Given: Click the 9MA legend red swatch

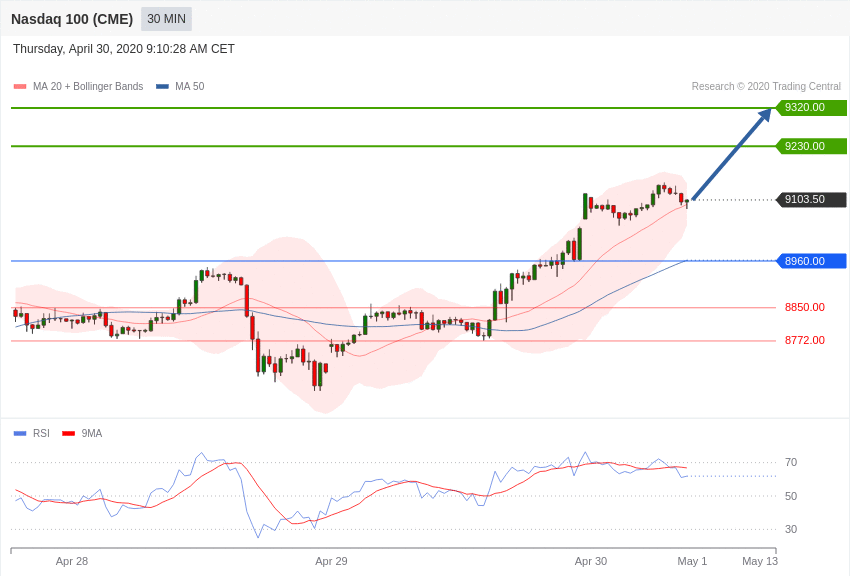Looking at the screenshot, I should (x=68, y=433).
